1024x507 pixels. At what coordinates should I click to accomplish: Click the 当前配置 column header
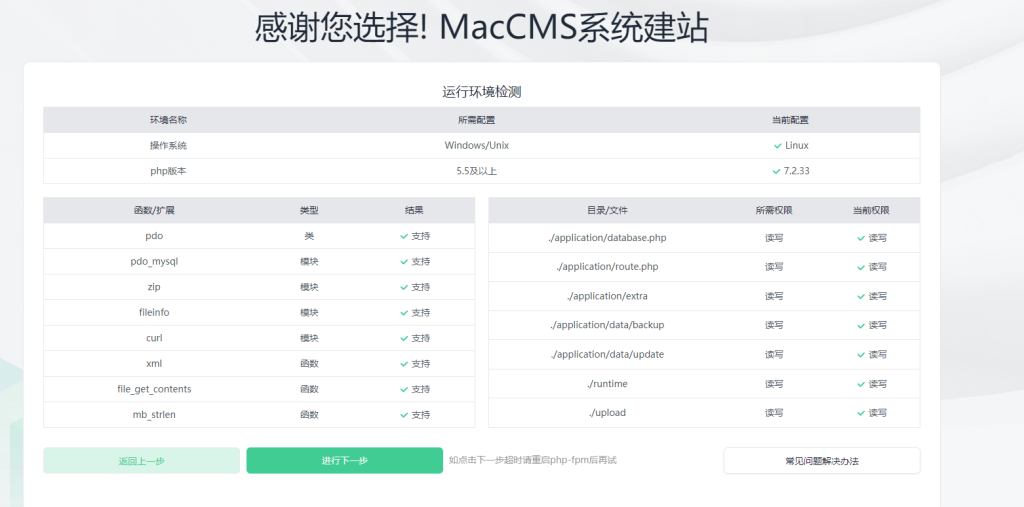pos(790,120)
